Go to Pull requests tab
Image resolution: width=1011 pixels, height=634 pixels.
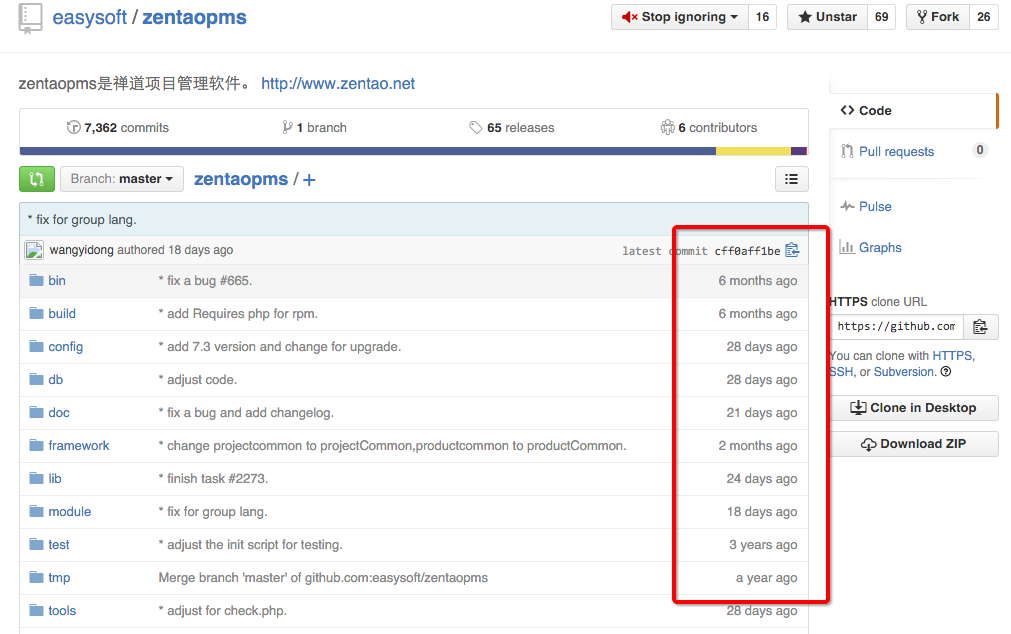point(896,152)
